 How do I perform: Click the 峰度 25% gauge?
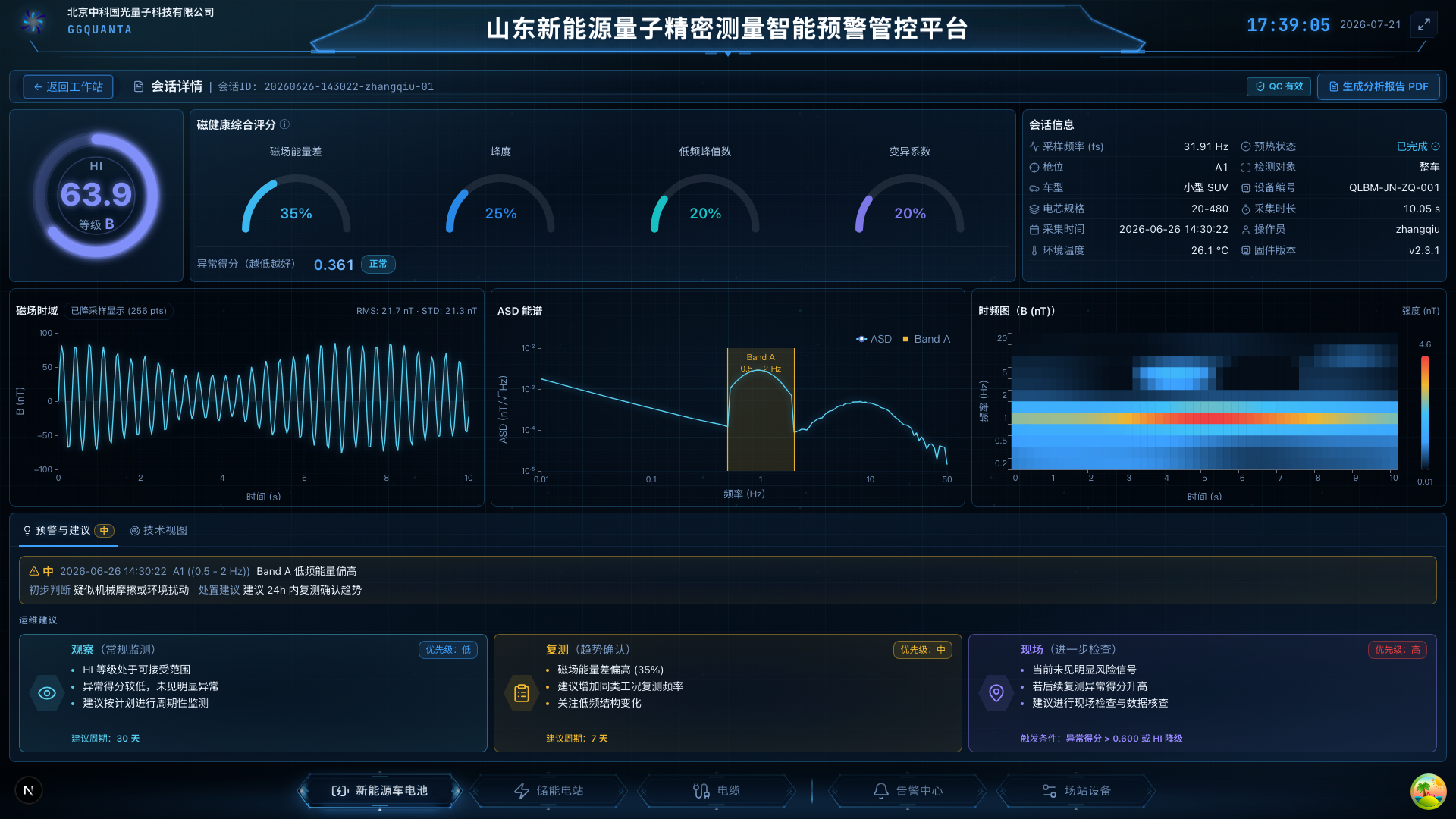coord(500,203)
